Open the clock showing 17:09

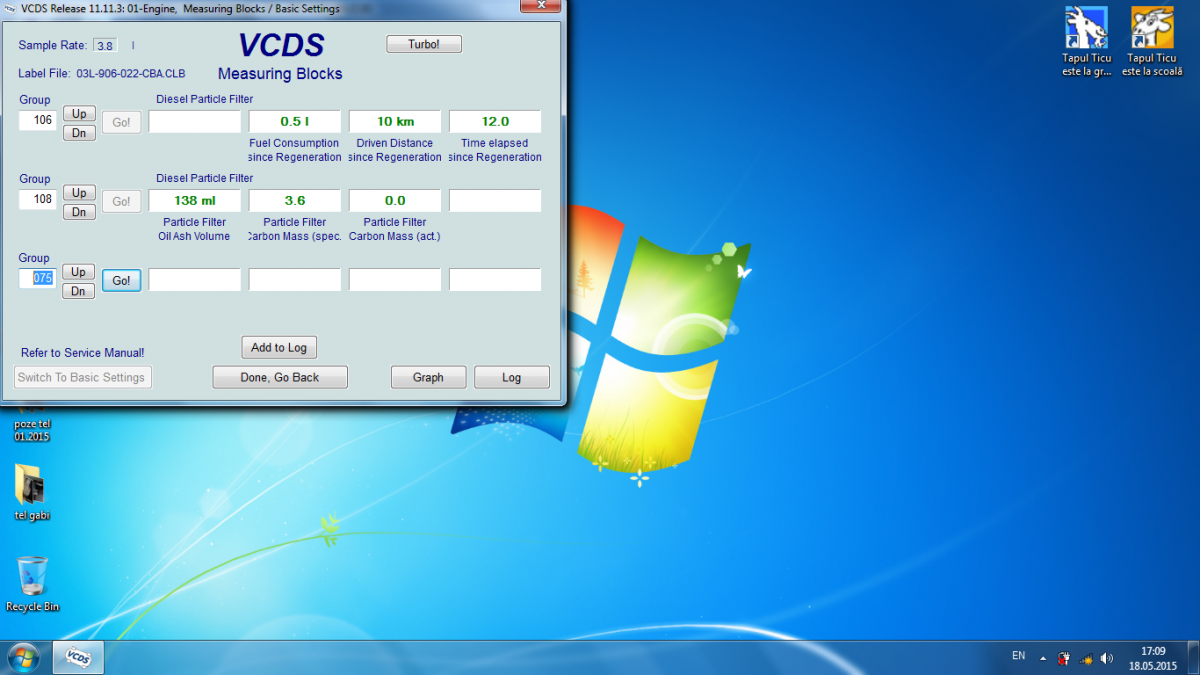pos(1153,651)
